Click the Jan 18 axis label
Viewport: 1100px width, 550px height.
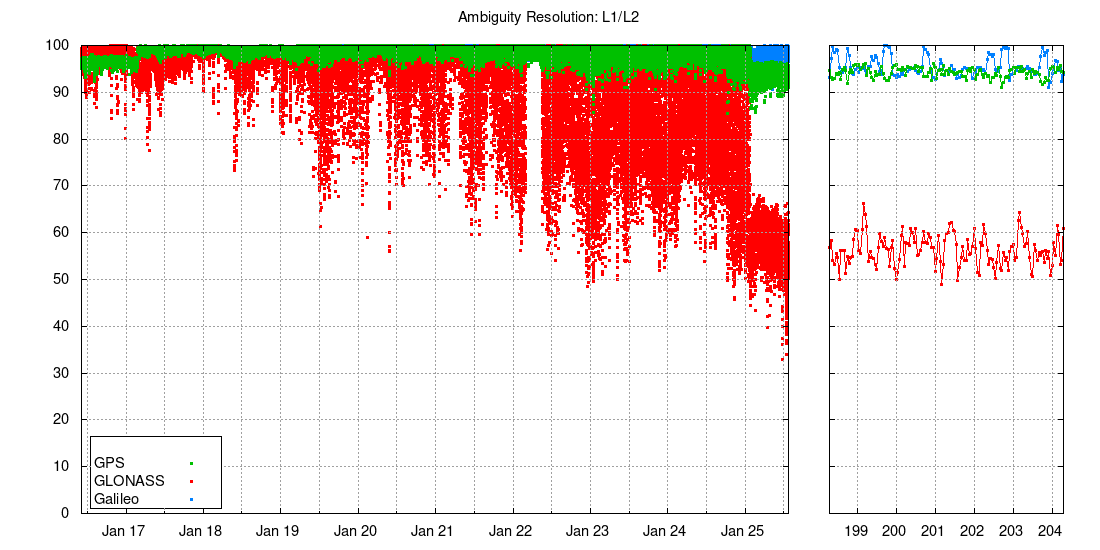[x=202, y=530]
